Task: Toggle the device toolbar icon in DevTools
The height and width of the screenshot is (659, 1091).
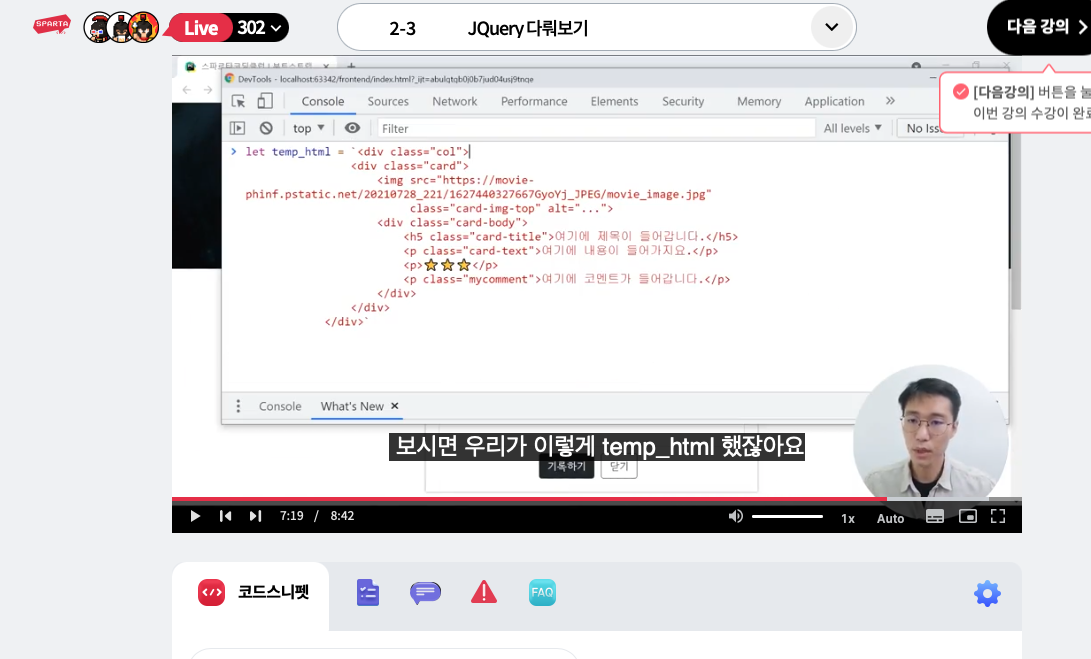Action: (x=265, y=101)
